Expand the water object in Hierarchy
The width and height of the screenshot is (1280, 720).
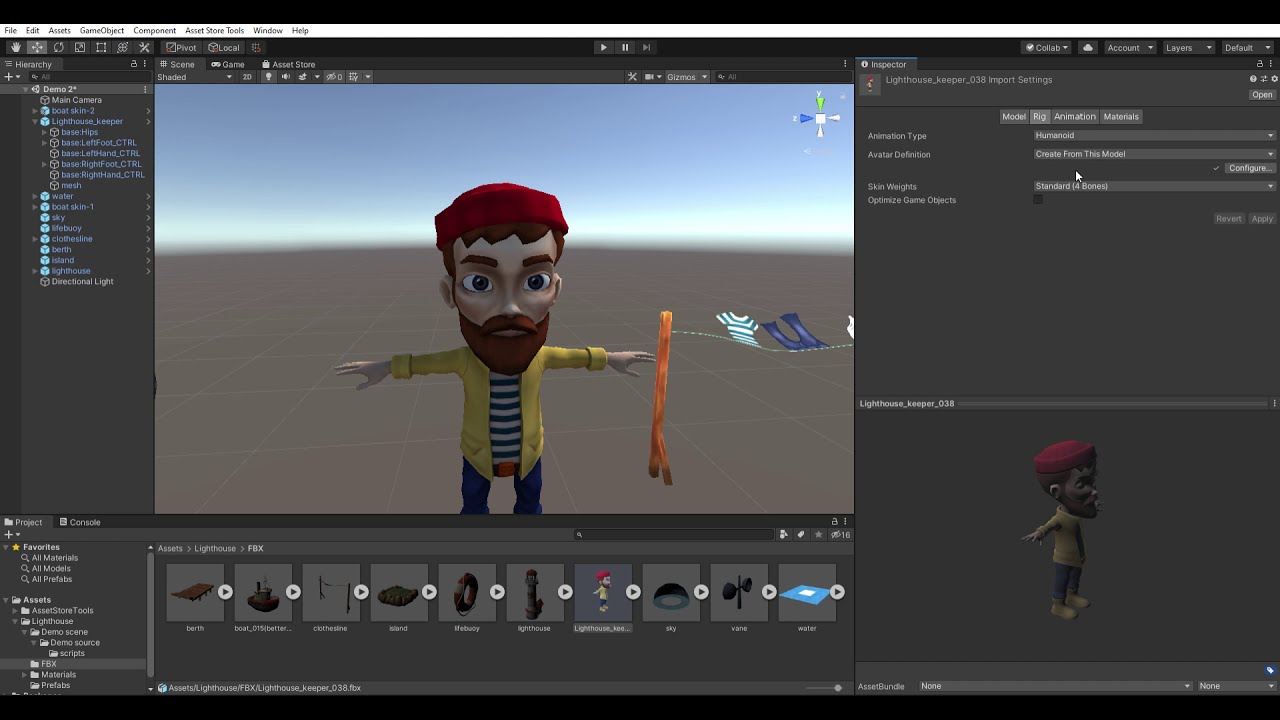[x=35, y=196]
